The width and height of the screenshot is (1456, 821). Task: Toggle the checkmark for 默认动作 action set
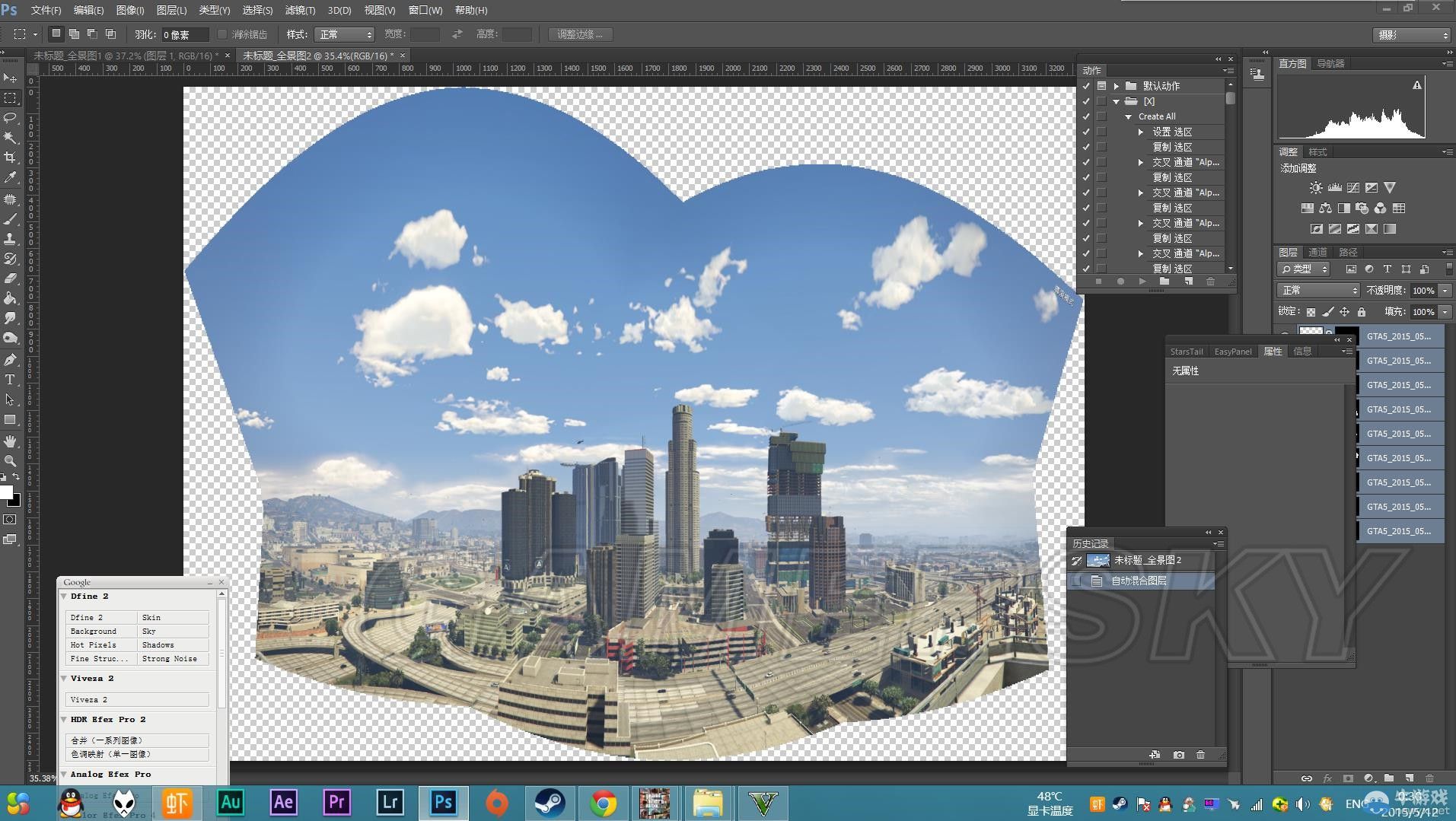point(1086,86)
